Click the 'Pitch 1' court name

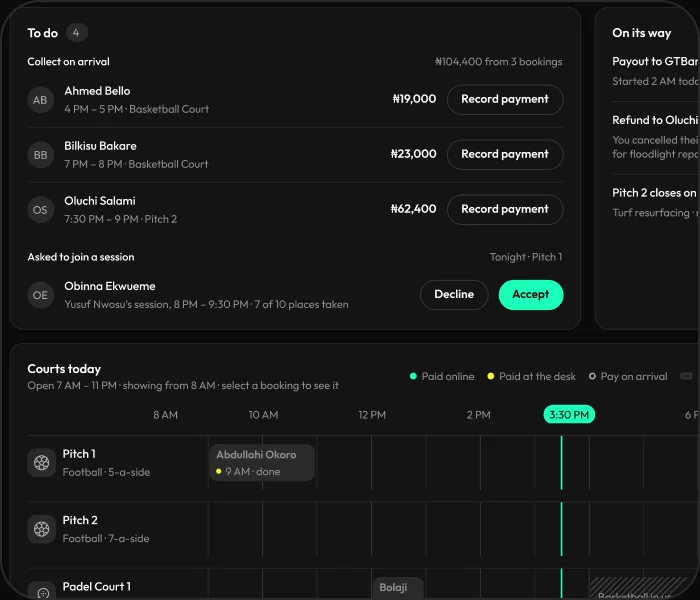point(79,454)
